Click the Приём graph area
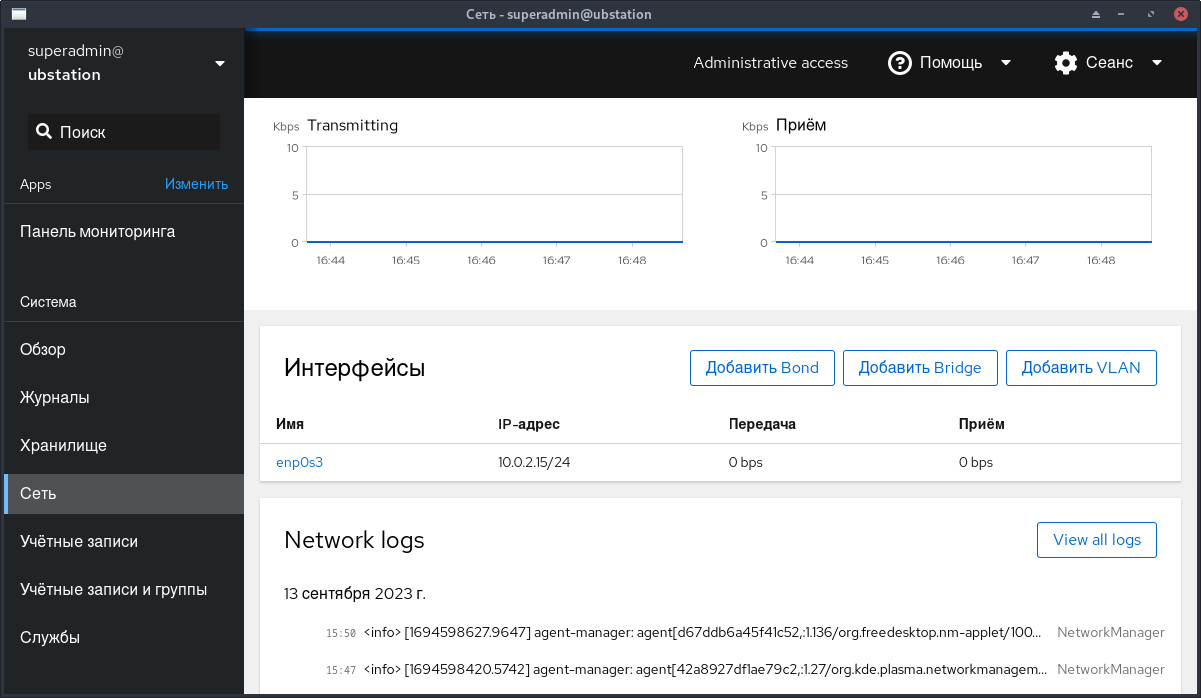The height and width of the screenshot is (698, 1201). click(964, 195)
